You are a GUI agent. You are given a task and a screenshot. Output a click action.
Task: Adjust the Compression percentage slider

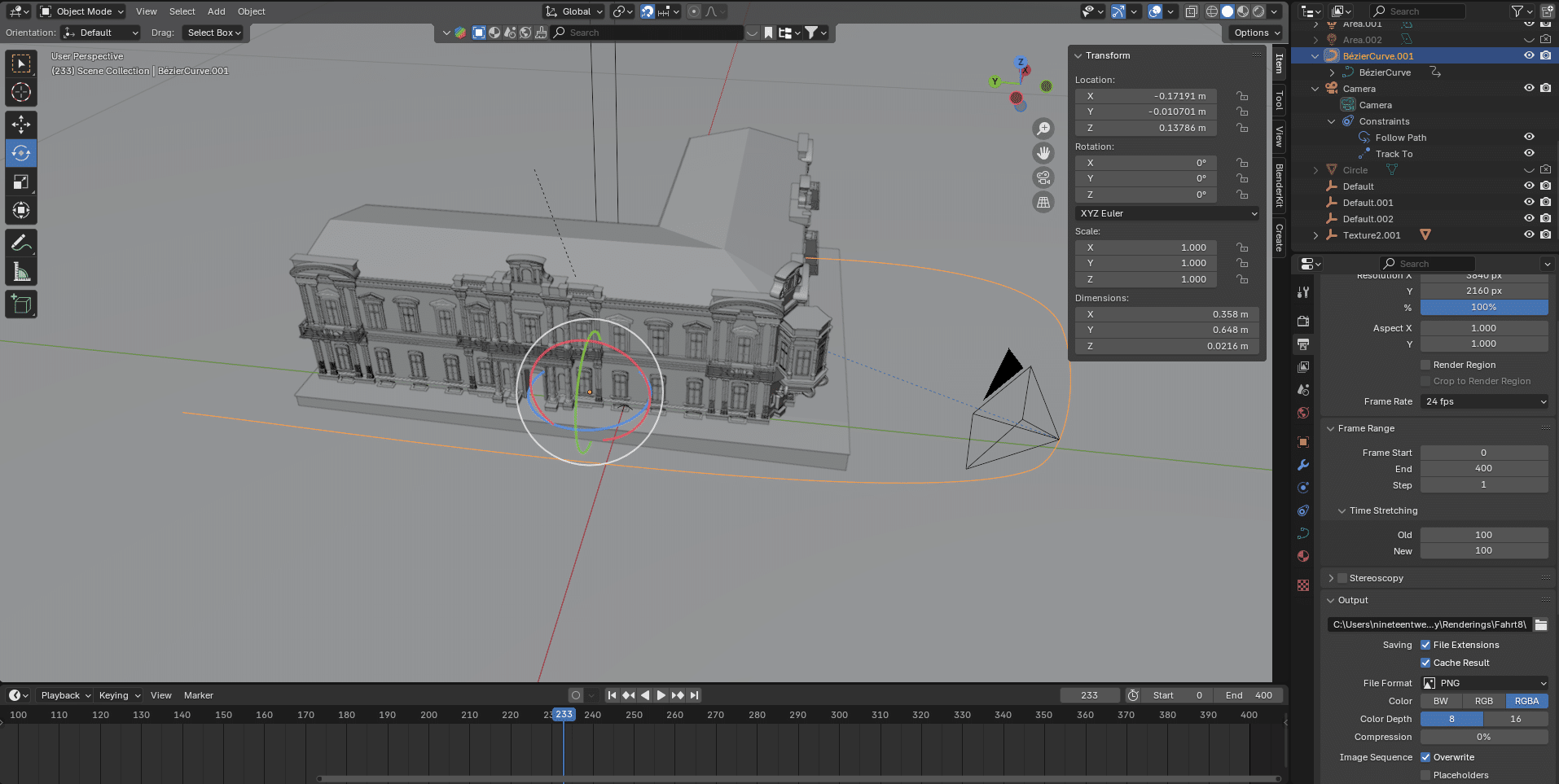coord(1484,737)
